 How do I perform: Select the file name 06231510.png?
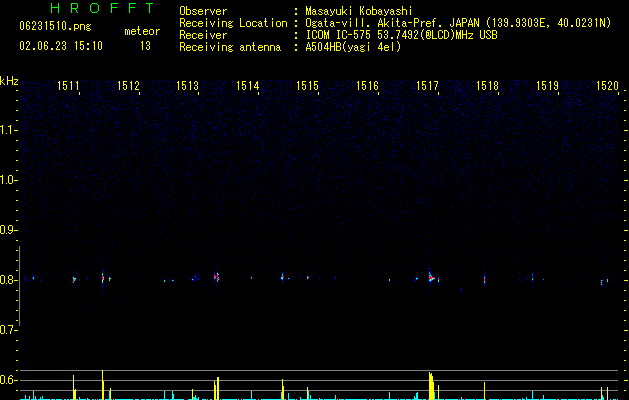pos(55,26)
